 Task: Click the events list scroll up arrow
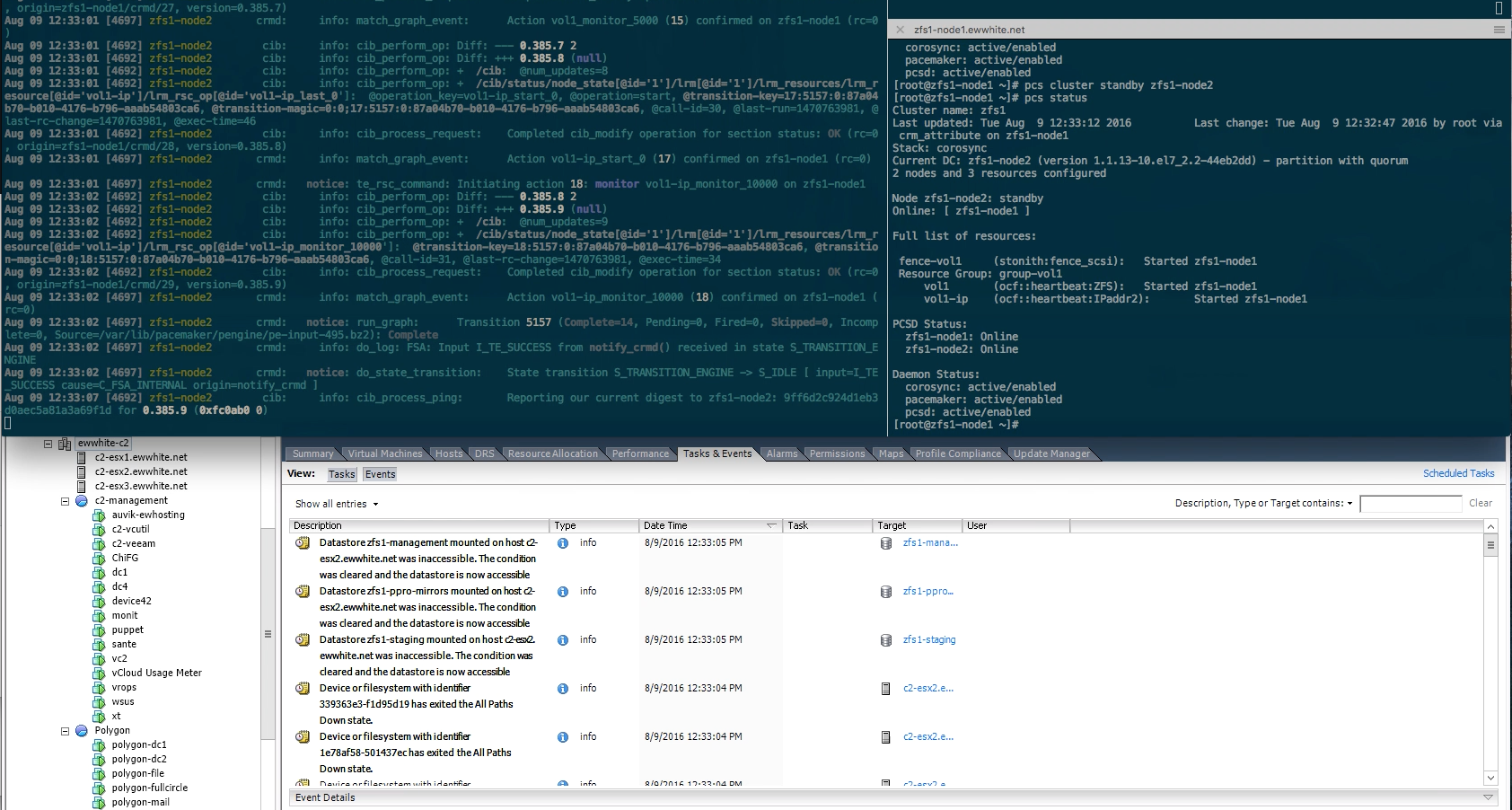[x=1490, y=526]
